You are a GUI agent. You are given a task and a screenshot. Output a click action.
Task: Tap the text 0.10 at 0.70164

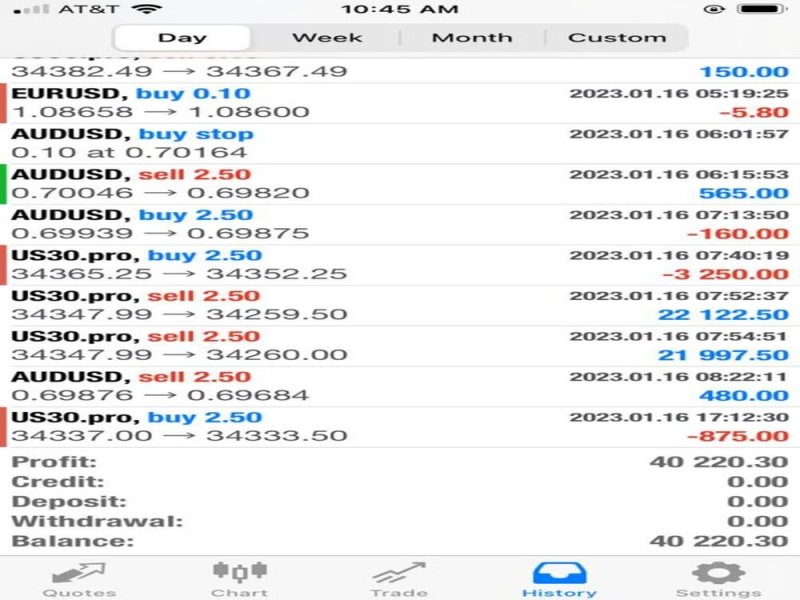pos(129,152)
